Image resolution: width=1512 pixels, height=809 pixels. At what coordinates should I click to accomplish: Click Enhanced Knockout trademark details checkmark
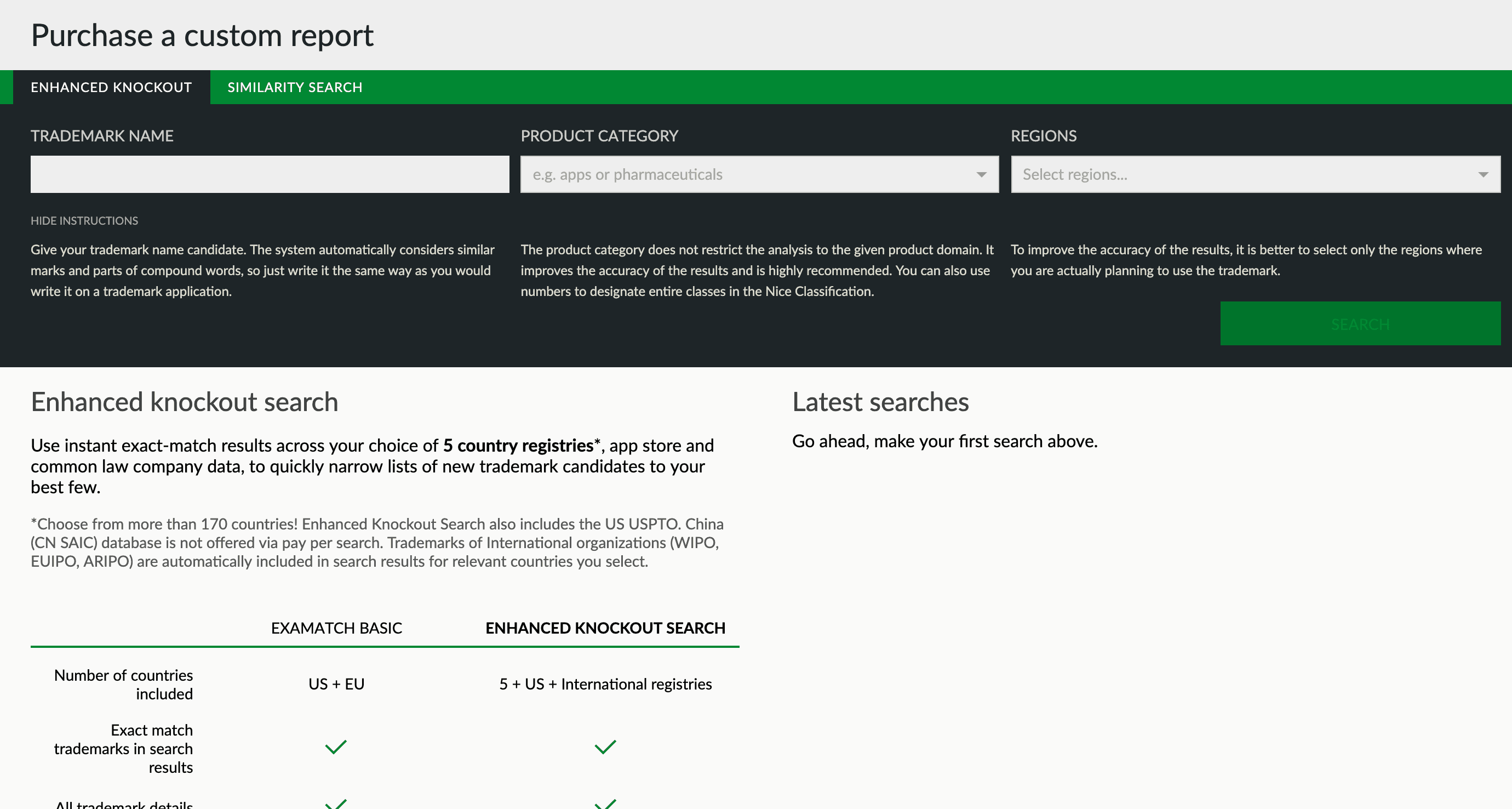[x=605, y=804]
